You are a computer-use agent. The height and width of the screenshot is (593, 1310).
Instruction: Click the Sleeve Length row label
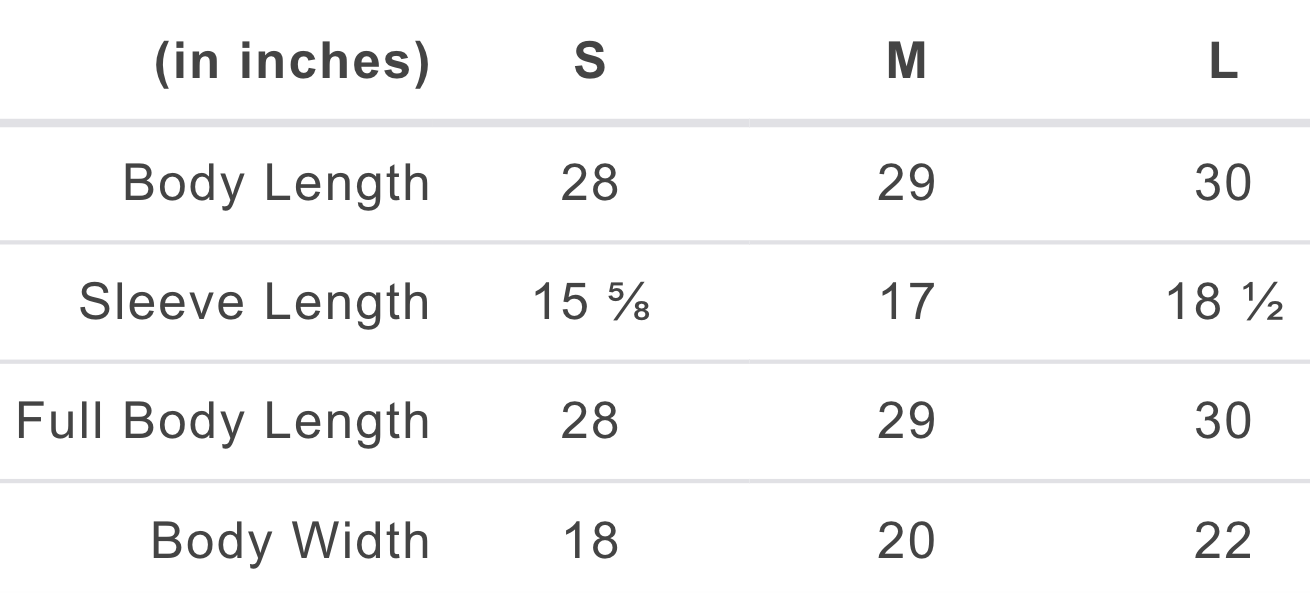[254, 303]
